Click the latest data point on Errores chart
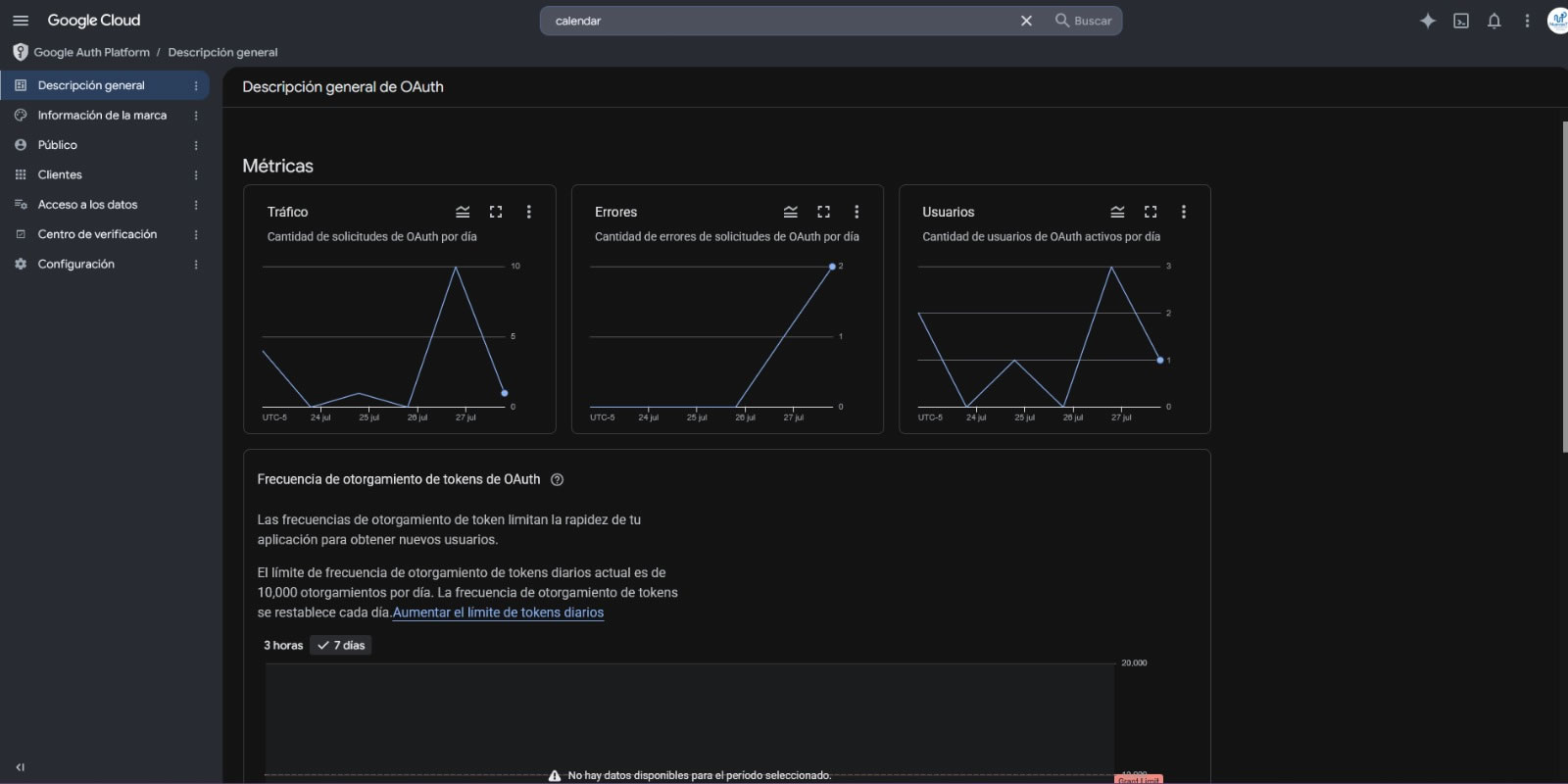Image resolution: width=1568 pixels, height=784 pixels. pyautogui.click(x=832, y=267)
